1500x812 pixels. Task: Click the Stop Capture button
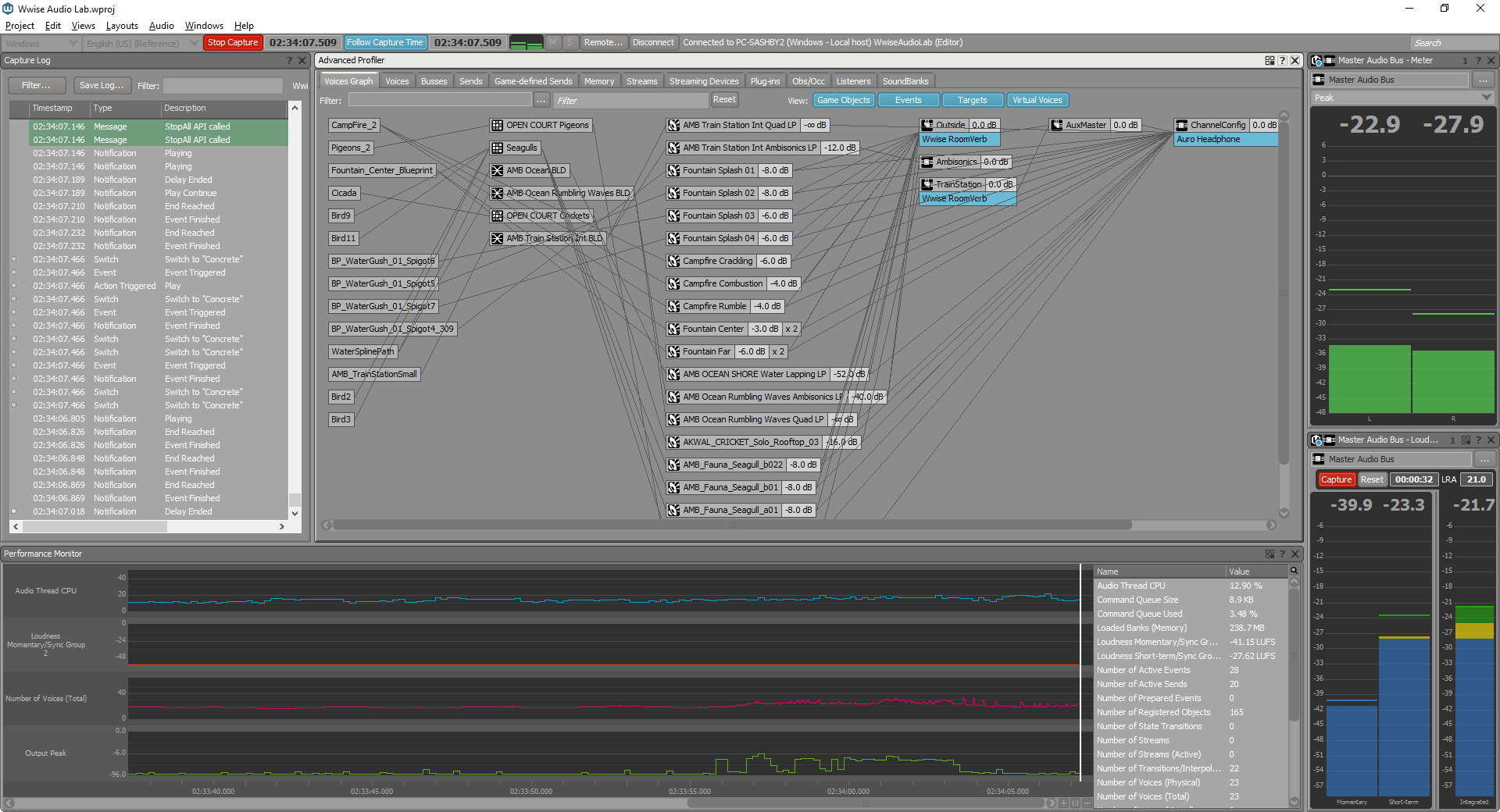pos(233,42)
